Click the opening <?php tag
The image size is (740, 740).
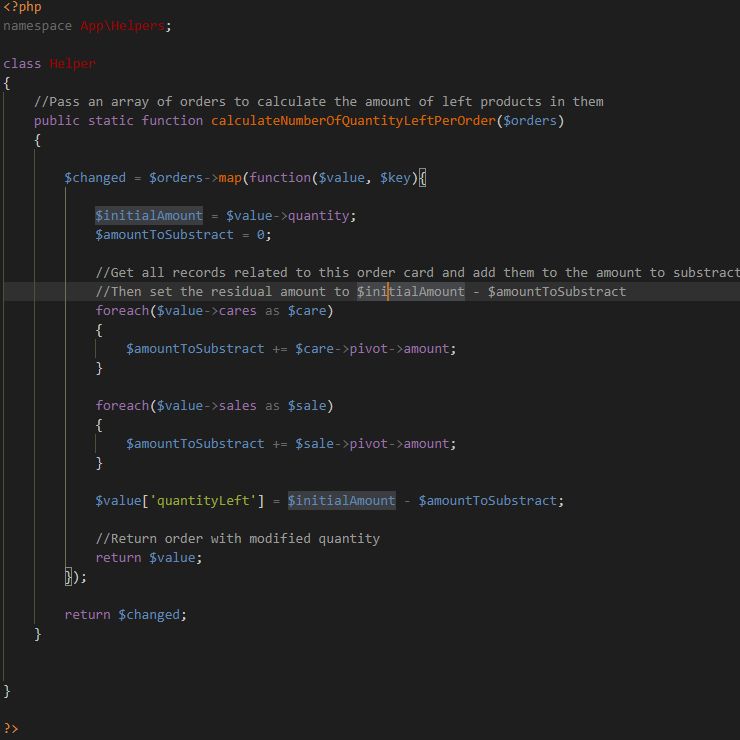click(22, 7)
